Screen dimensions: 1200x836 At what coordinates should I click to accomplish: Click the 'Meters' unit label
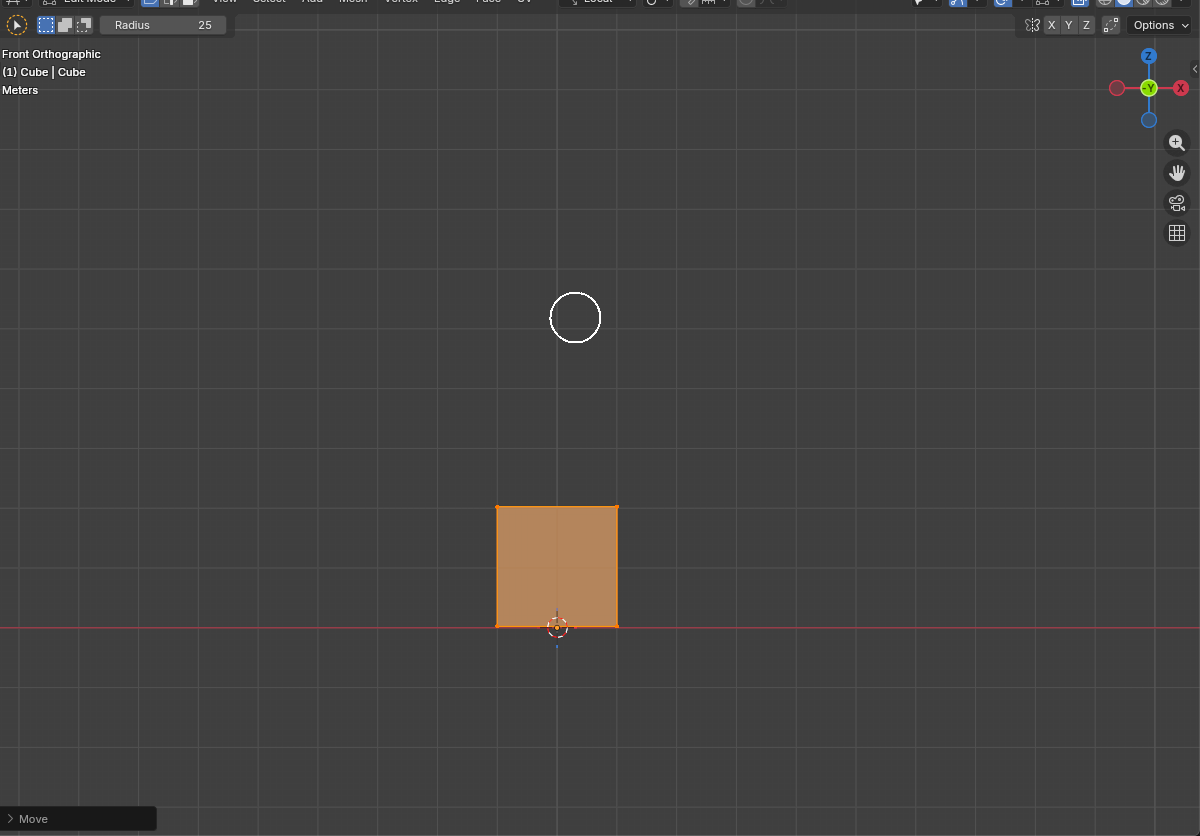[20, 90]
